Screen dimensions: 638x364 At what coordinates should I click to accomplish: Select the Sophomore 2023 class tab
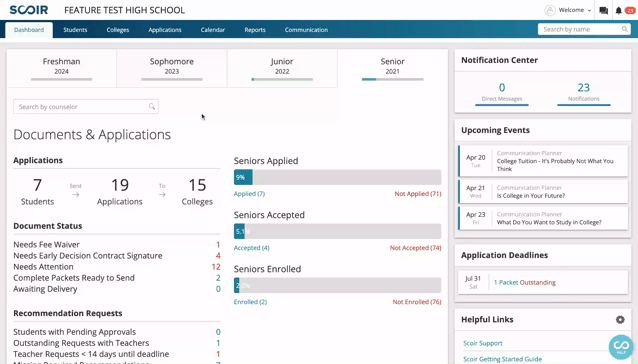[x=172, y=68]
